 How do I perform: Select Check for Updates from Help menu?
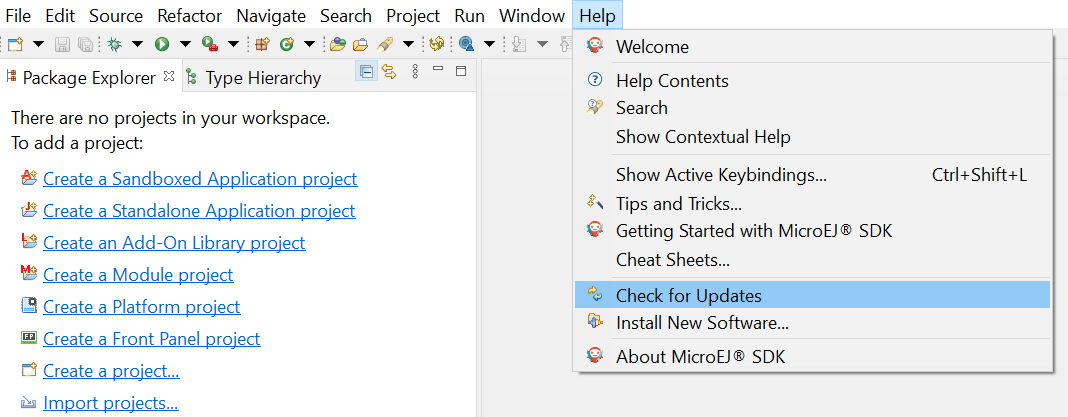tap(688, 295)
